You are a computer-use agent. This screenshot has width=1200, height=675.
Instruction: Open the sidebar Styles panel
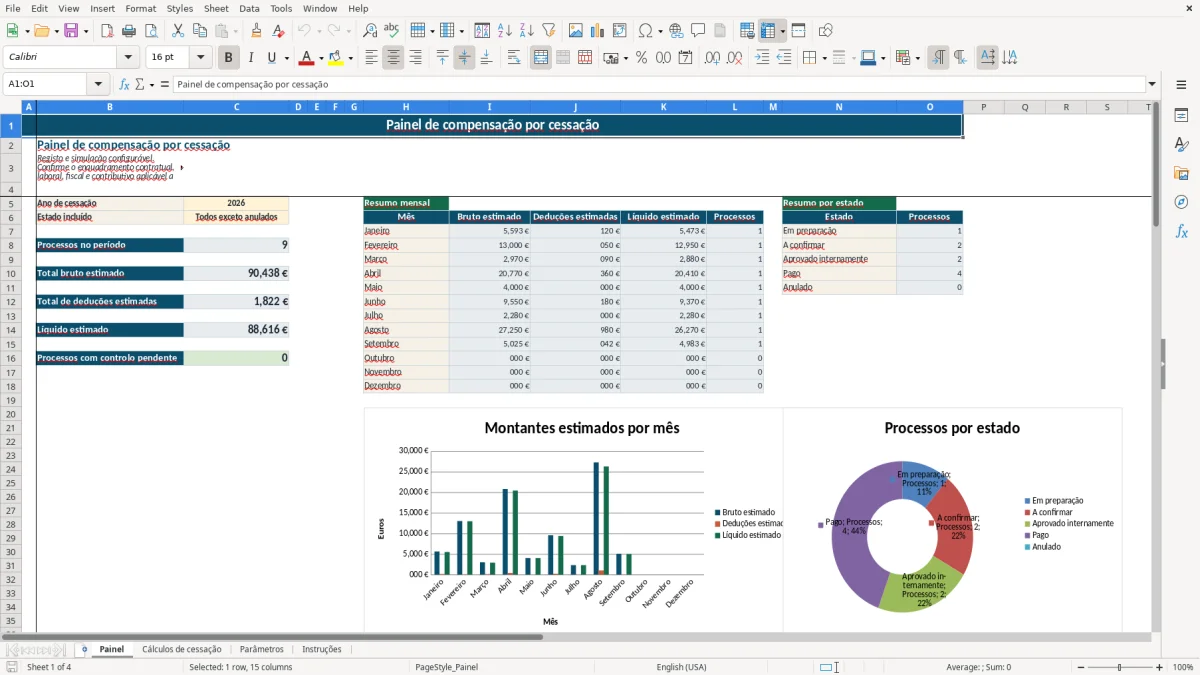[x=1181, y=144]
